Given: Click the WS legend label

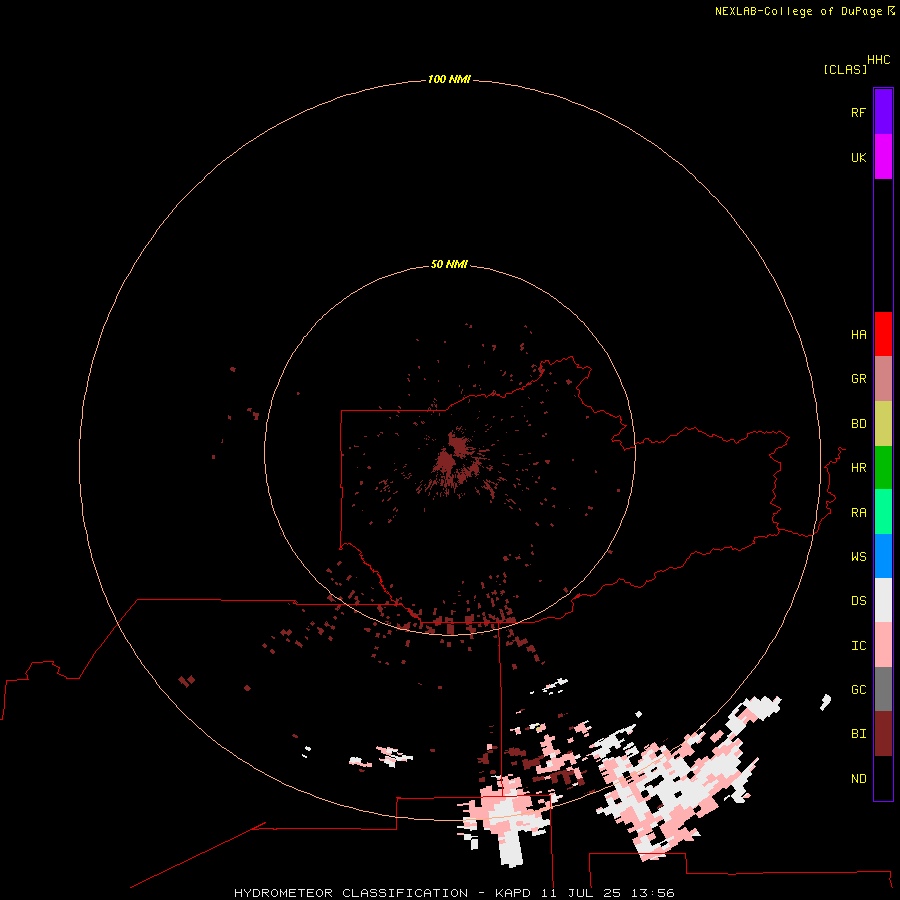Looking at the screenshot, I should [859, 556].
